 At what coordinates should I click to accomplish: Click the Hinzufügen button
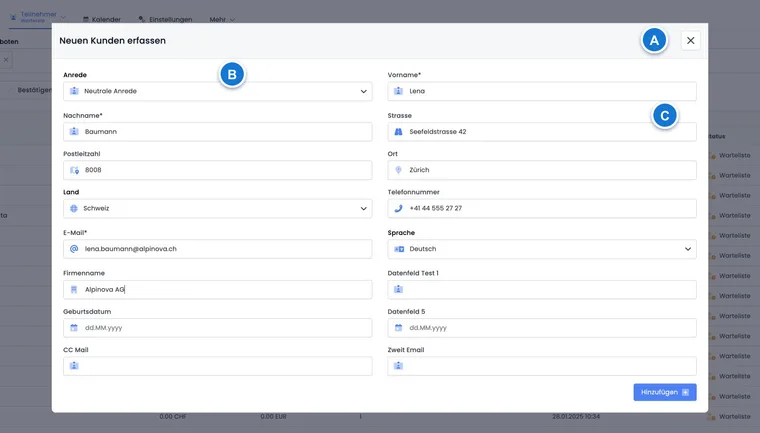[665, 392]
